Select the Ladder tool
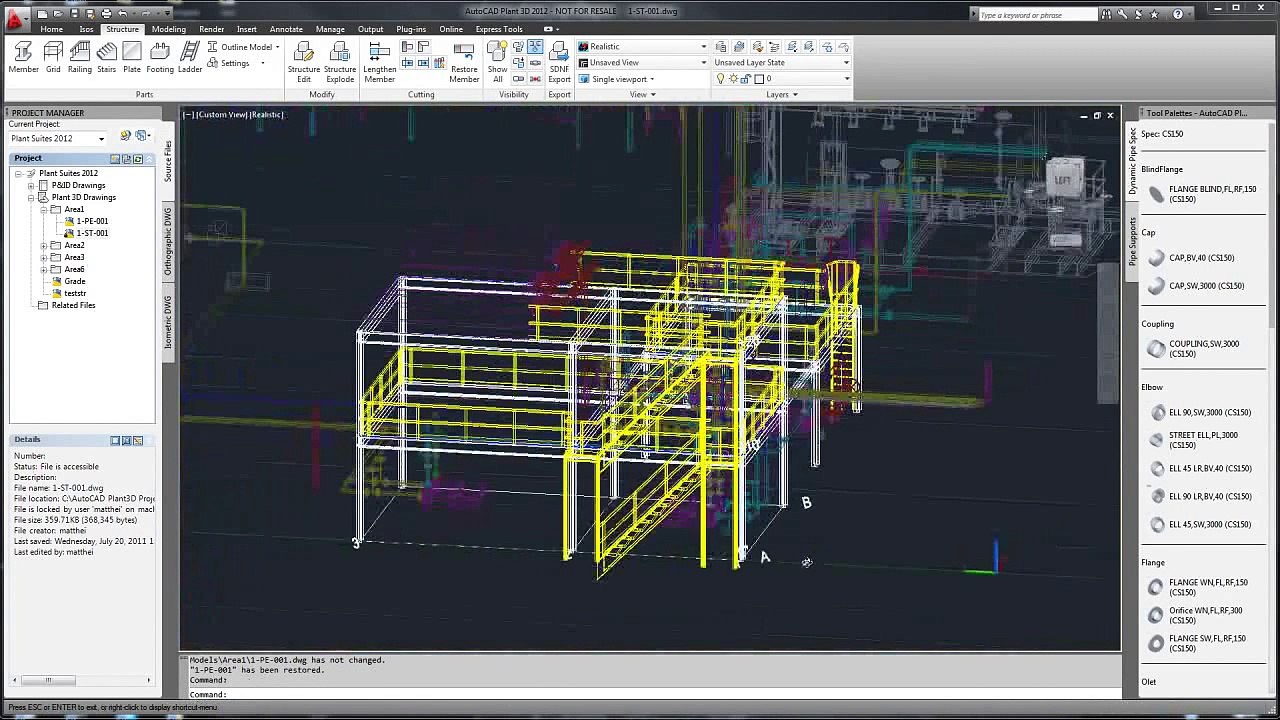The height and width of the screenshot is (720, 1280). point(190,58)
